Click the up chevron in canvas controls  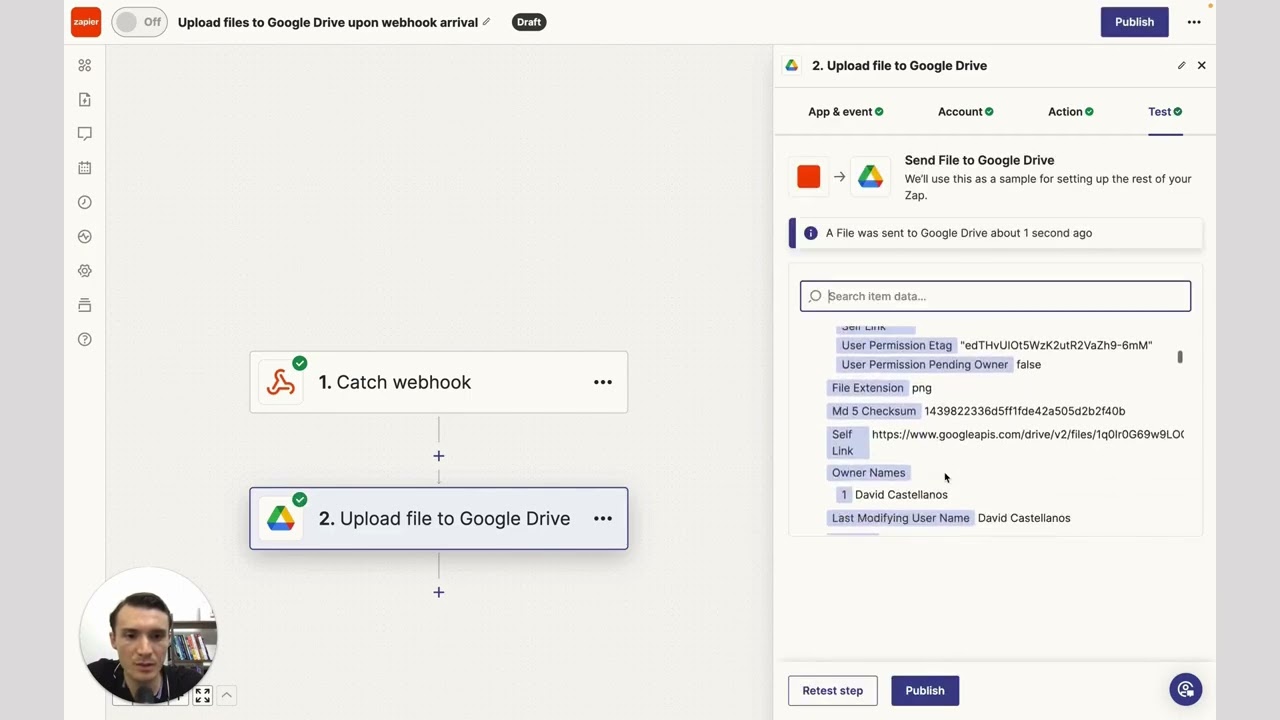(x=227, y=695)
